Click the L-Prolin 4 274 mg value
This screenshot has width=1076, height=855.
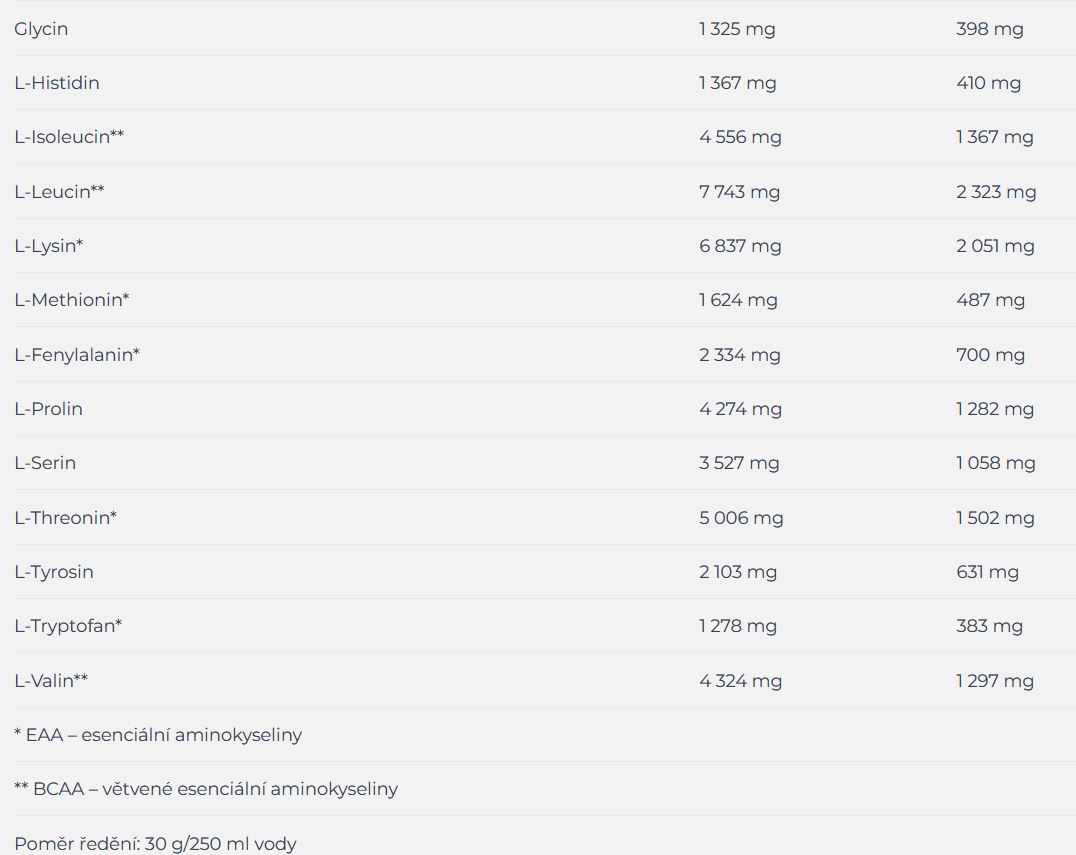pos(740,409)
